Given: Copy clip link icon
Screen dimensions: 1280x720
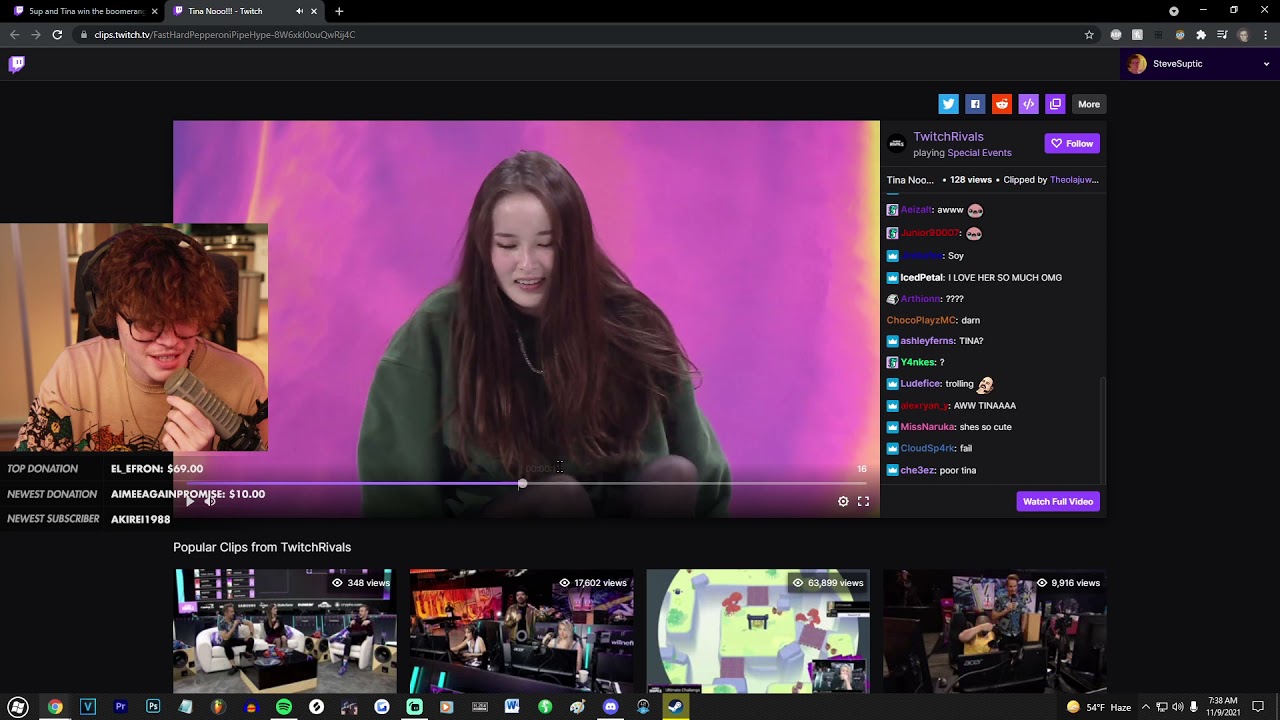Looking at the screenshot, I should (x=1055, y=104).
